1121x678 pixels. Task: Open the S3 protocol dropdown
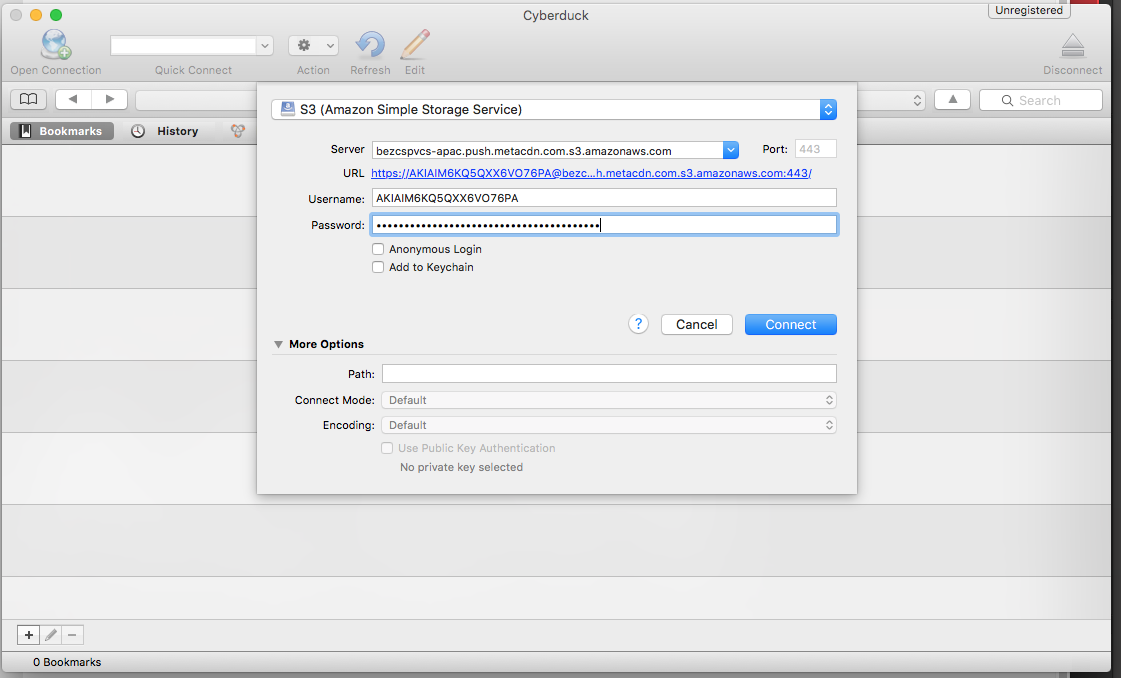pyautogui.click(x=554, y=109)
